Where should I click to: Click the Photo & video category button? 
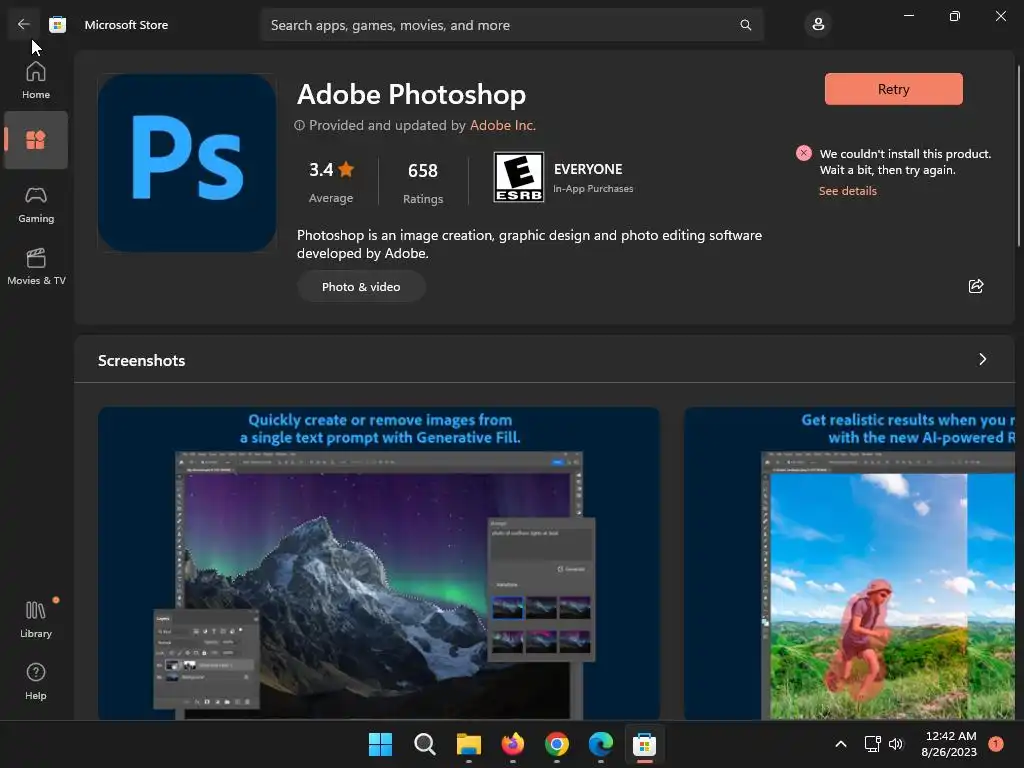pos(361,287)
